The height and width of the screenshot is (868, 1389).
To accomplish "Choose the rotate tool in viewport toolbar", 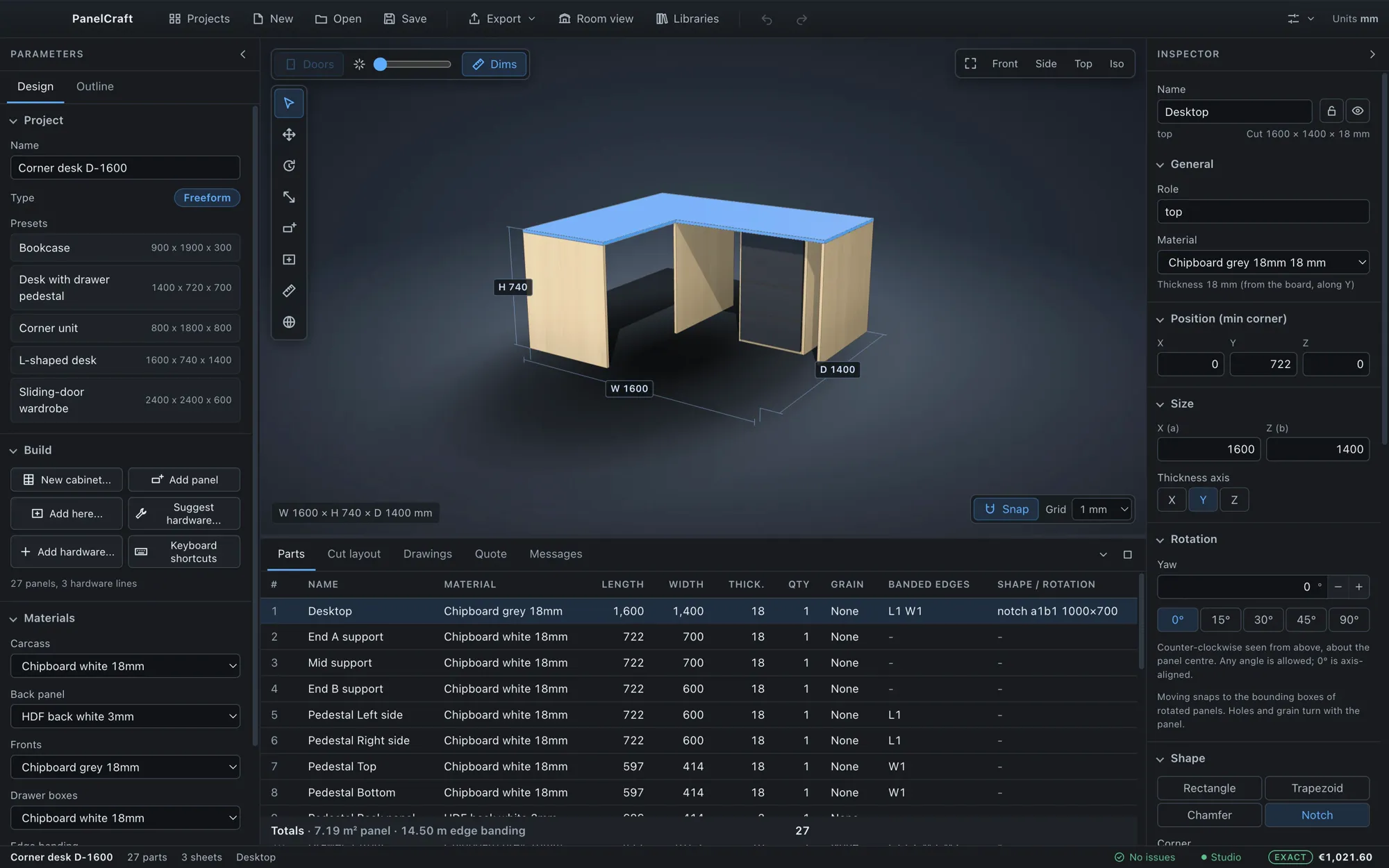I will (289, 166).
